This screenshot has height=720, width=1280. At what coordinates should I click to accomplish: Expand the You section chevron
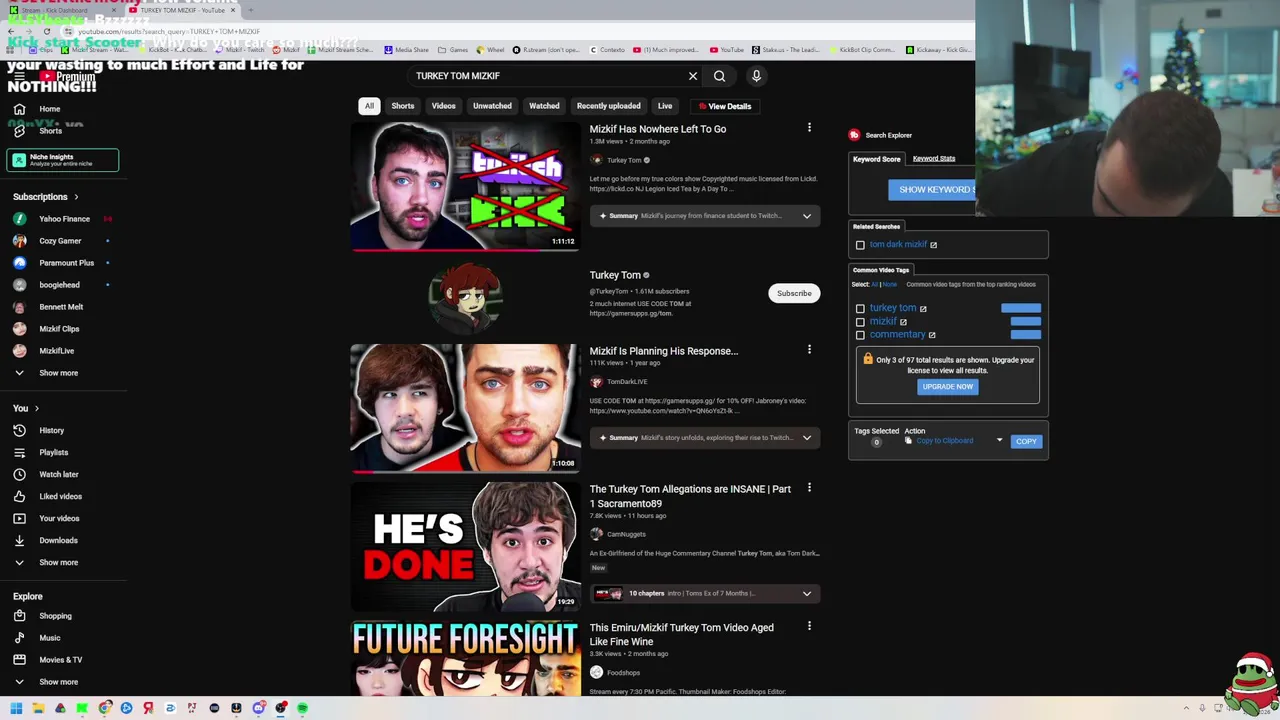coord(37,408)
